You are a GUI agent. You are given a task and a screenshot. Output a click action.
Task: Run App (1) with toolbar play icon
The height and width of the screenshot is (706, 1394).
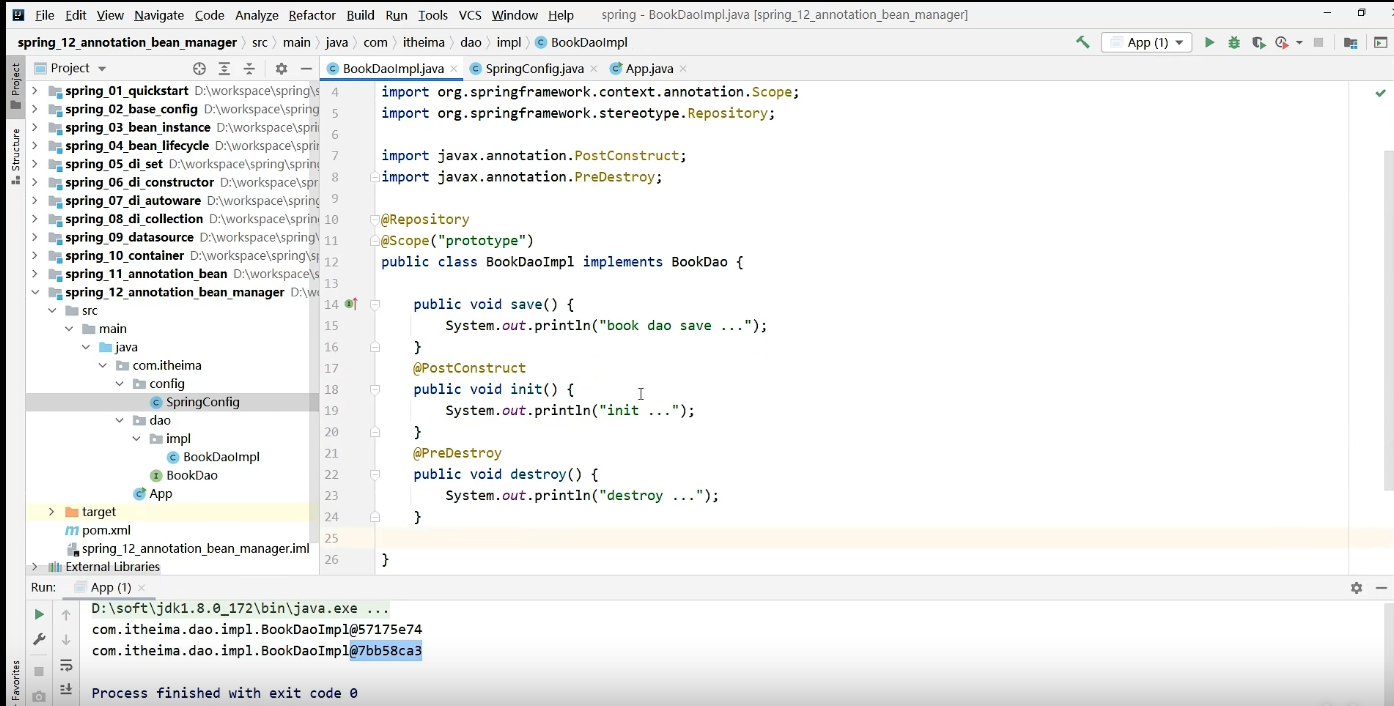(1209, 43)
